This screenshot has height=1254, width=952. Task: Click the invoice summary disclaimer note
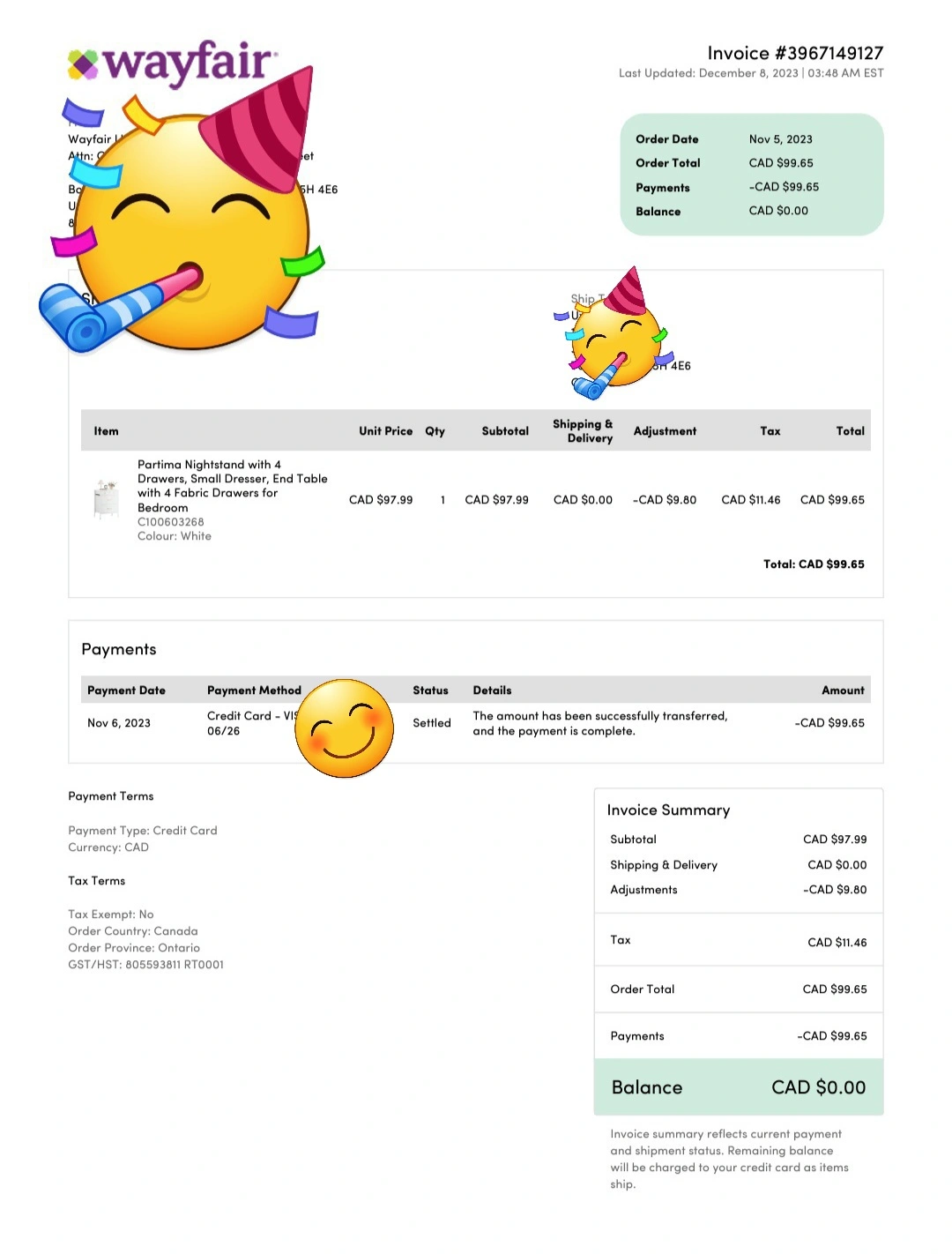point(729,1159)
